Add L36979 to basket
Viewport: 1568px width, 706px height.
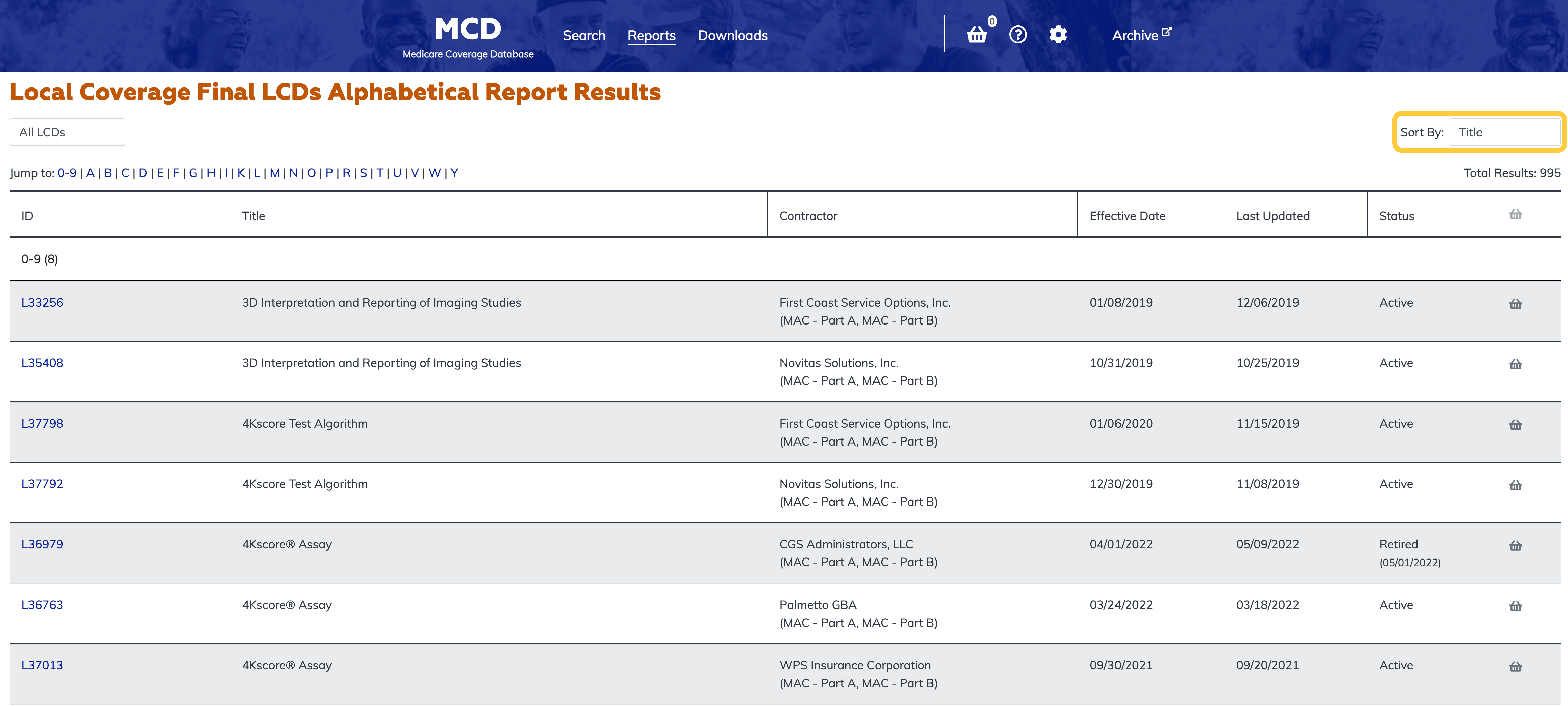(x=1515, y=545)
